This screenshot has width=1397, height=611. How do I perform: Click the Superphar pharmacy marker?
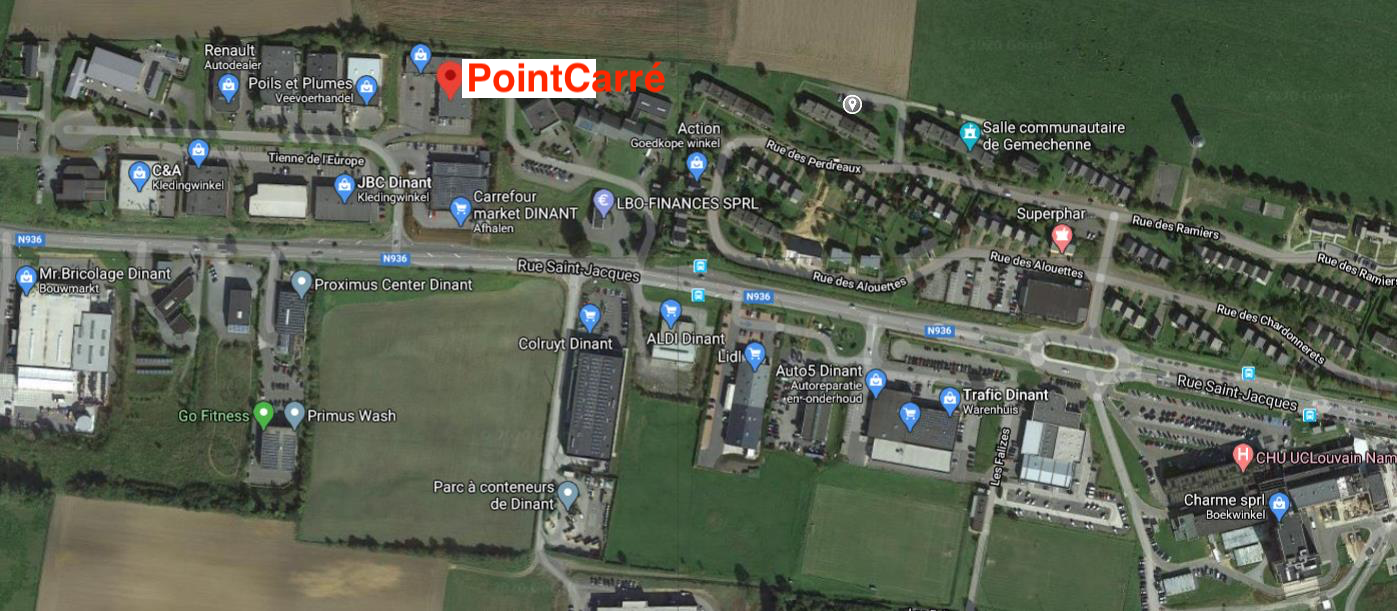point(1061,238)
